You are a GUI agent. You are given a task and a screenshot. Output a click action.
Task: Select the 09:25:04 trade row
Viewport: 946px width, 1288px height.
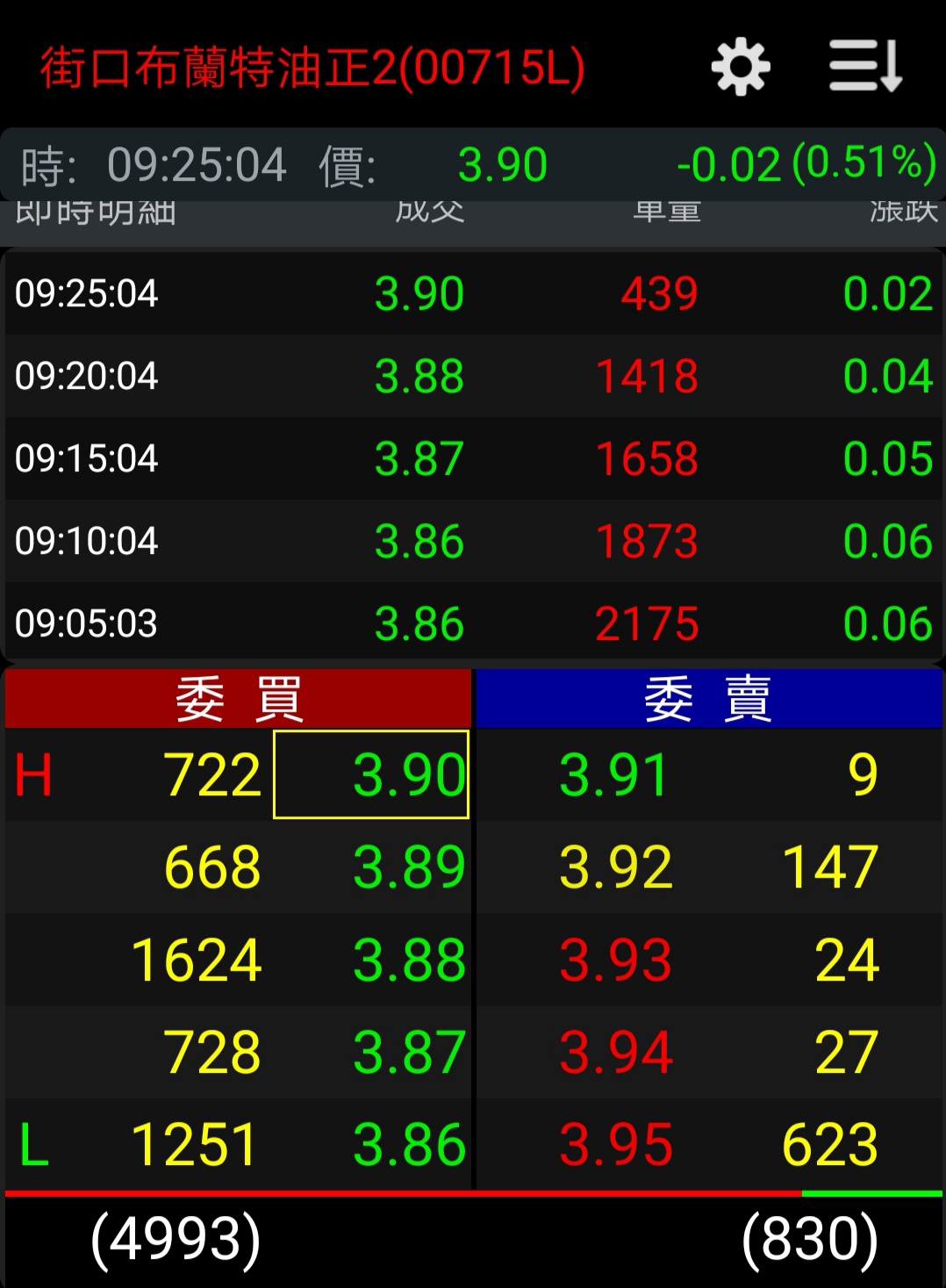click(473, 293)
